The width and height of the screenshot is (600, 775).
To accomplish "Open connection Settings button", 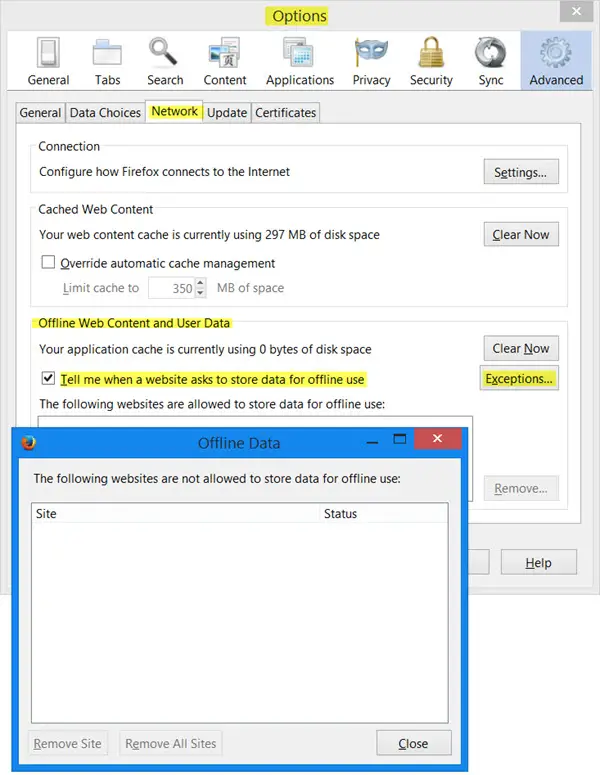I will 521,172.
